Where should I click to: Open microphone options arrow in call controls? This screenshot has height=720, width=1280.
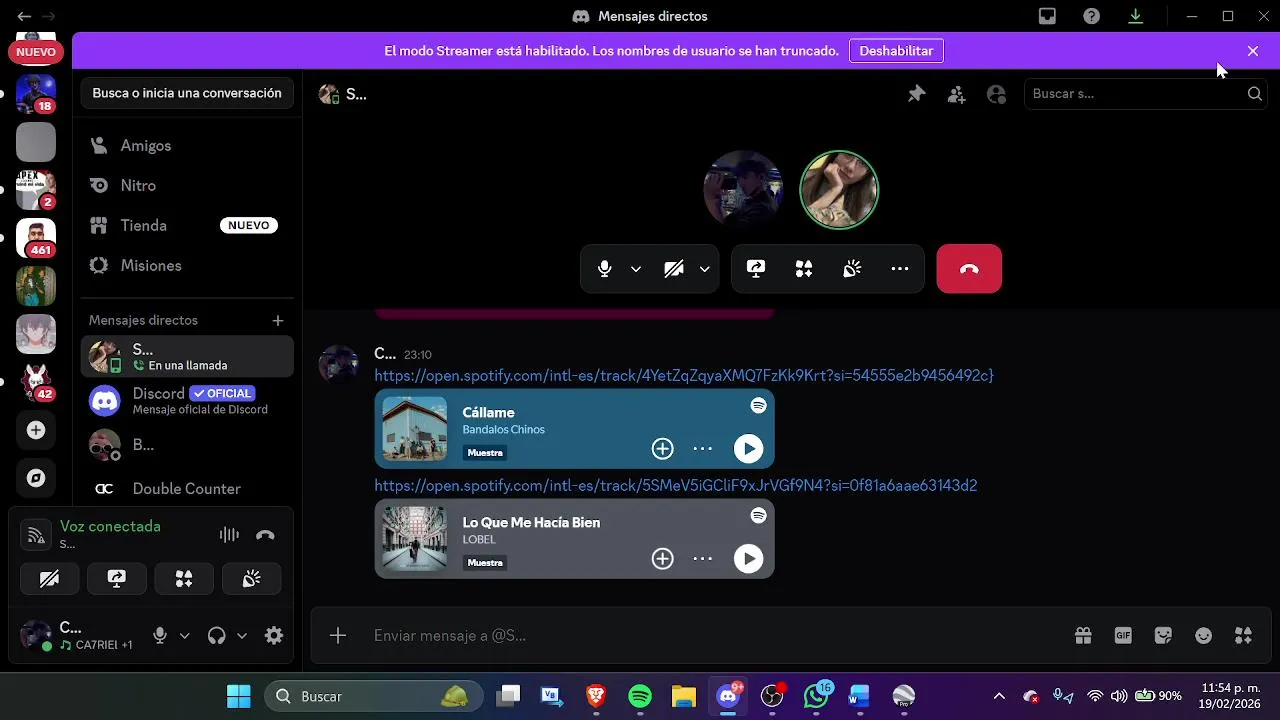coord(636,269)
